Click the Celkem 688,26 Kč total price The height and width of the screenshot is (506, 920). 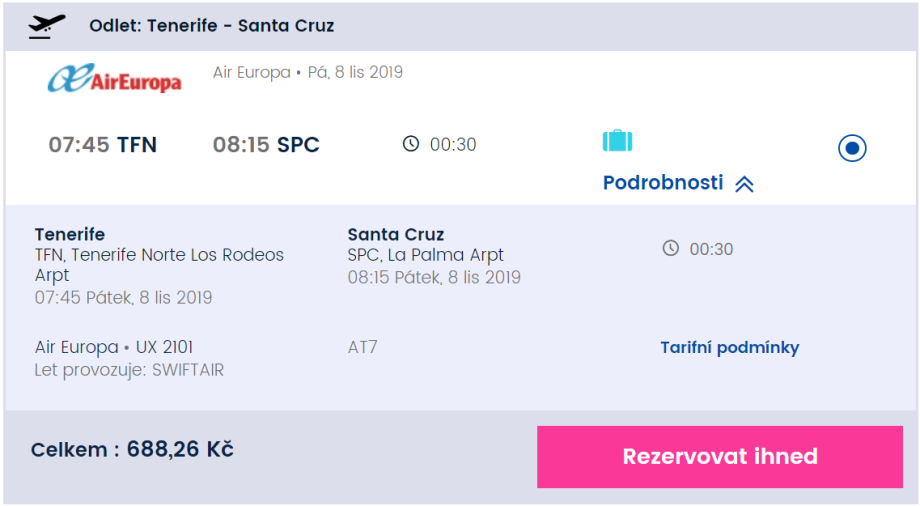(x=132, y=450)
